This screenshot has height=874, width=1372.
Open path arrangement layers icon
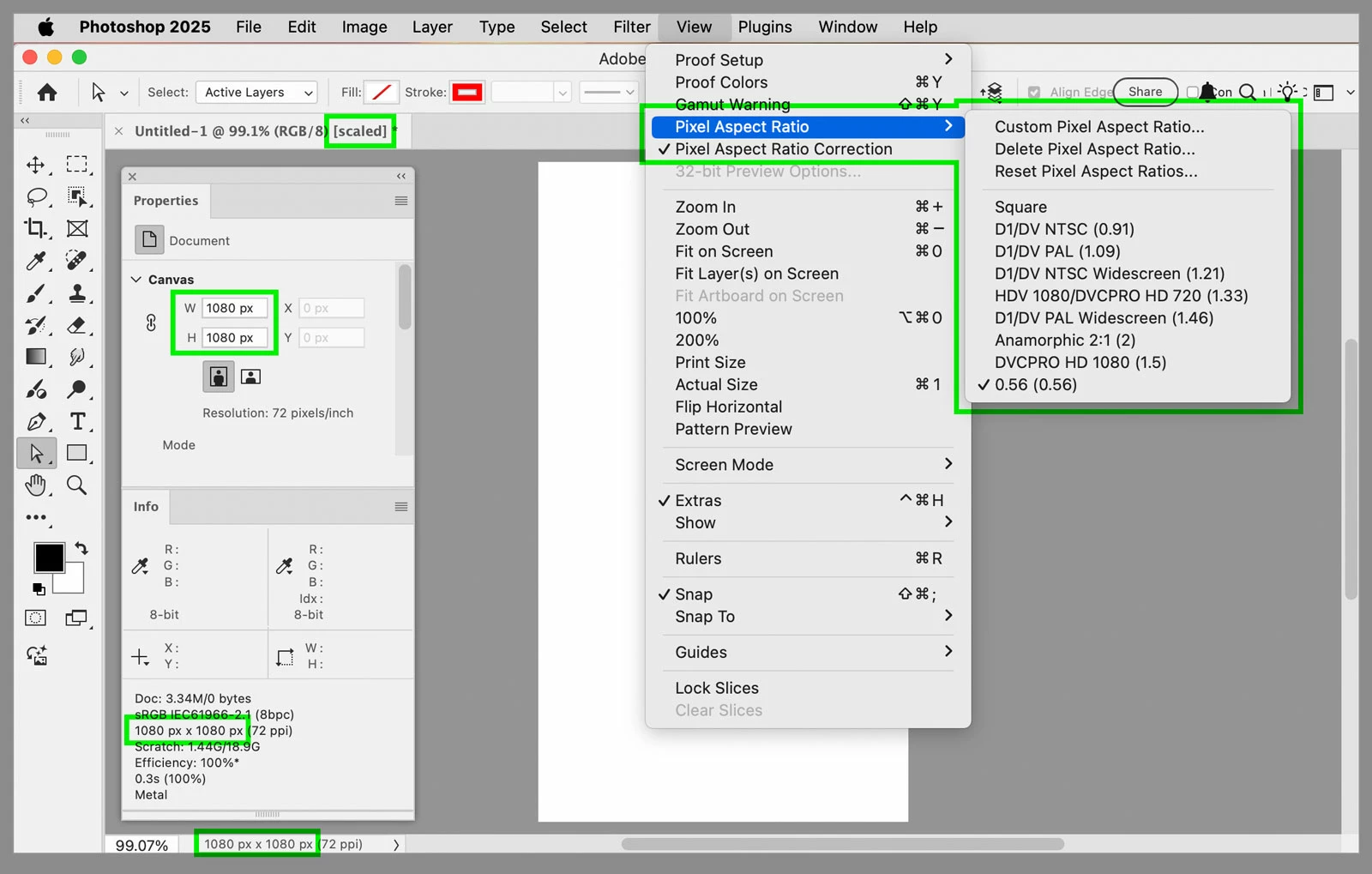[x=992, y=92]
